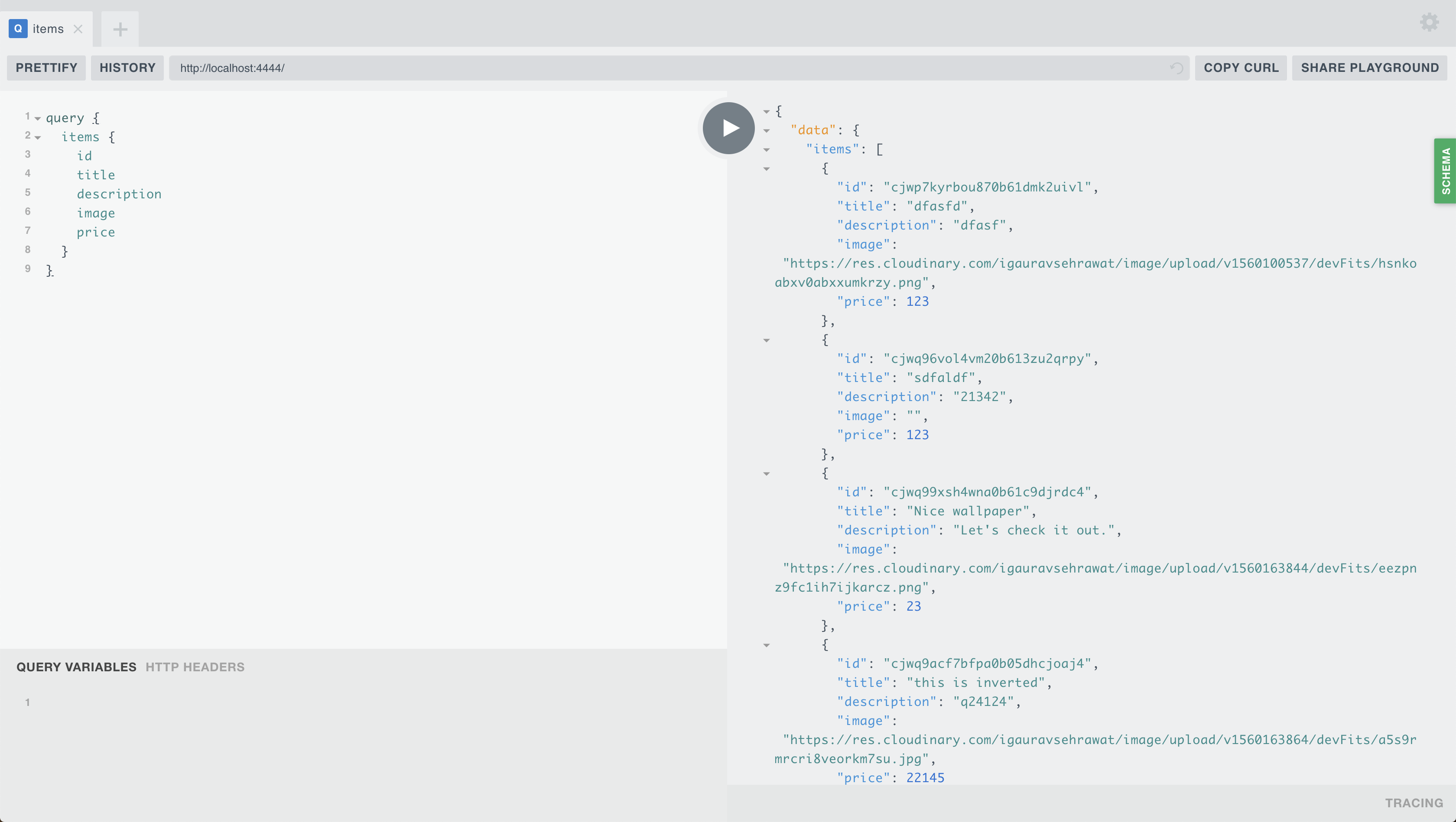The height and width of the screenshot is (822, 1456).
Task: Select the QUERY VARIABLES tab
Action: click(x=76, y=667)
